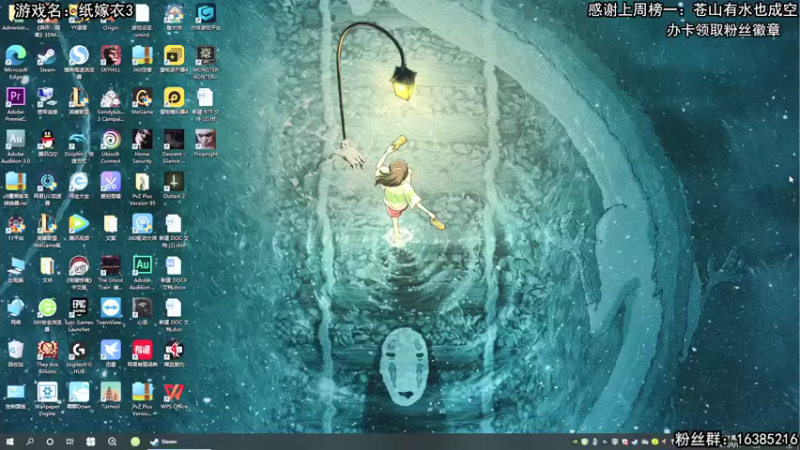
Task: Launch the Home Security game icon
Action: point(142,146)
